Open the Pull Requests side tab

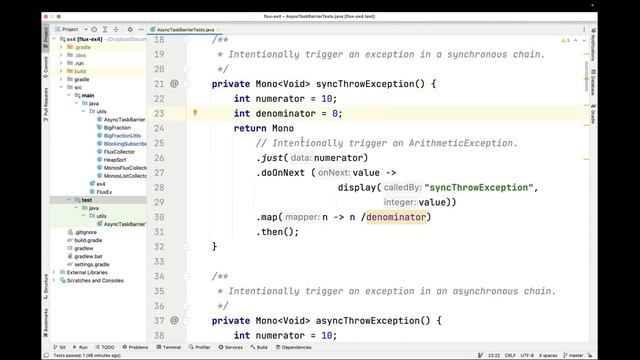[x=46, y=104]
